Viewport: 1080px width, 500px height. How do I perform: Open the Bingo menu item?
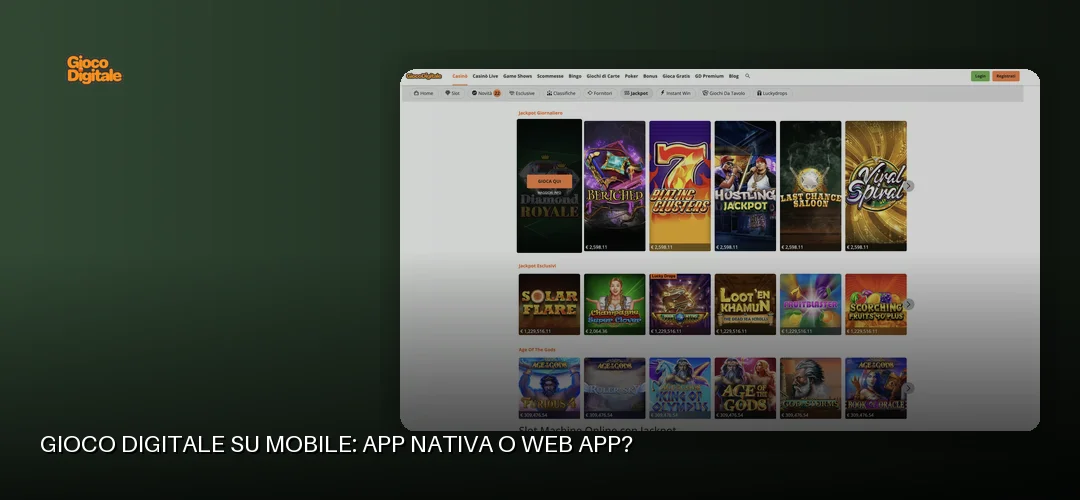575,76
